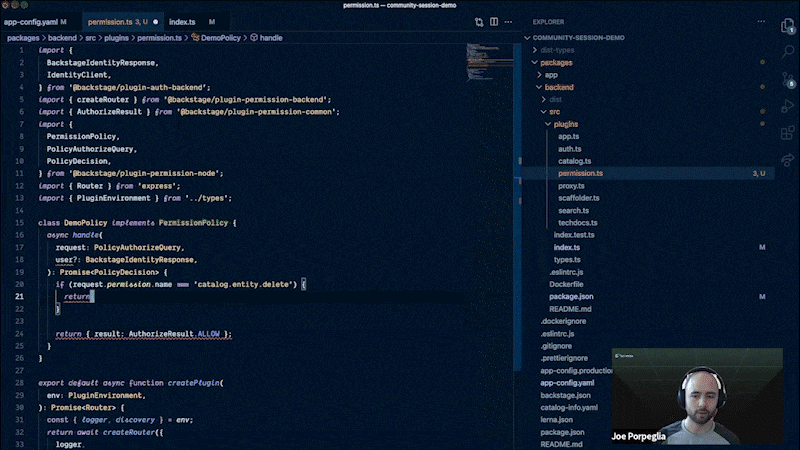Open the Extensions view
The height and width of the screenshot is (450, 800).
(x=787, y=133)
